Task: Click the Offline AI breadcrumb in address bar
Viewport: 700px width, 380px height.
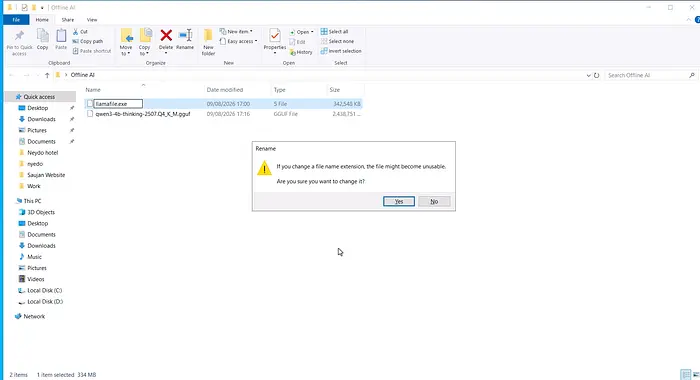Action: (x=83, y=75)
